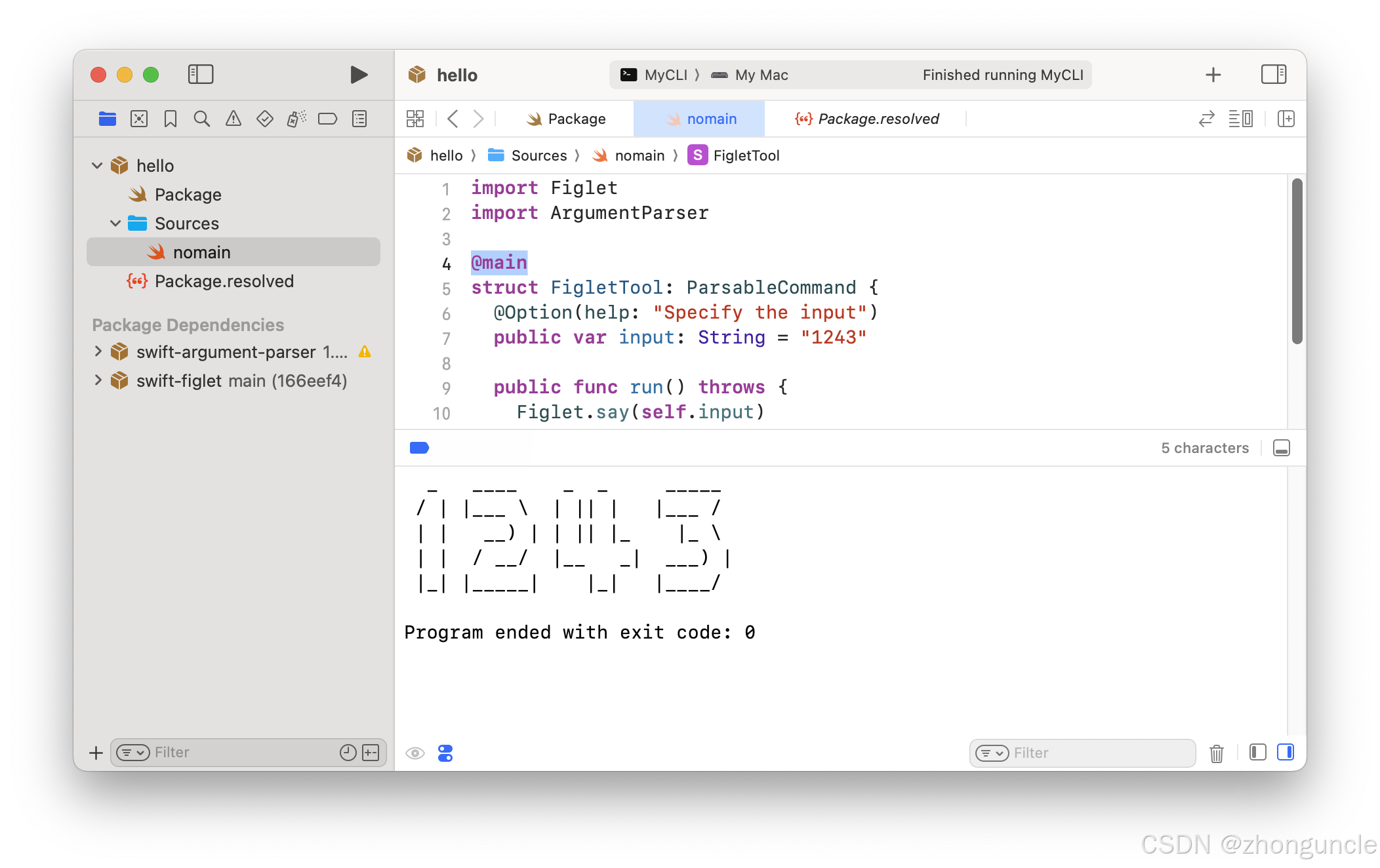1380x868 pixels.
Task: Open the Bookmark navigator
Action: click(170, 119)
